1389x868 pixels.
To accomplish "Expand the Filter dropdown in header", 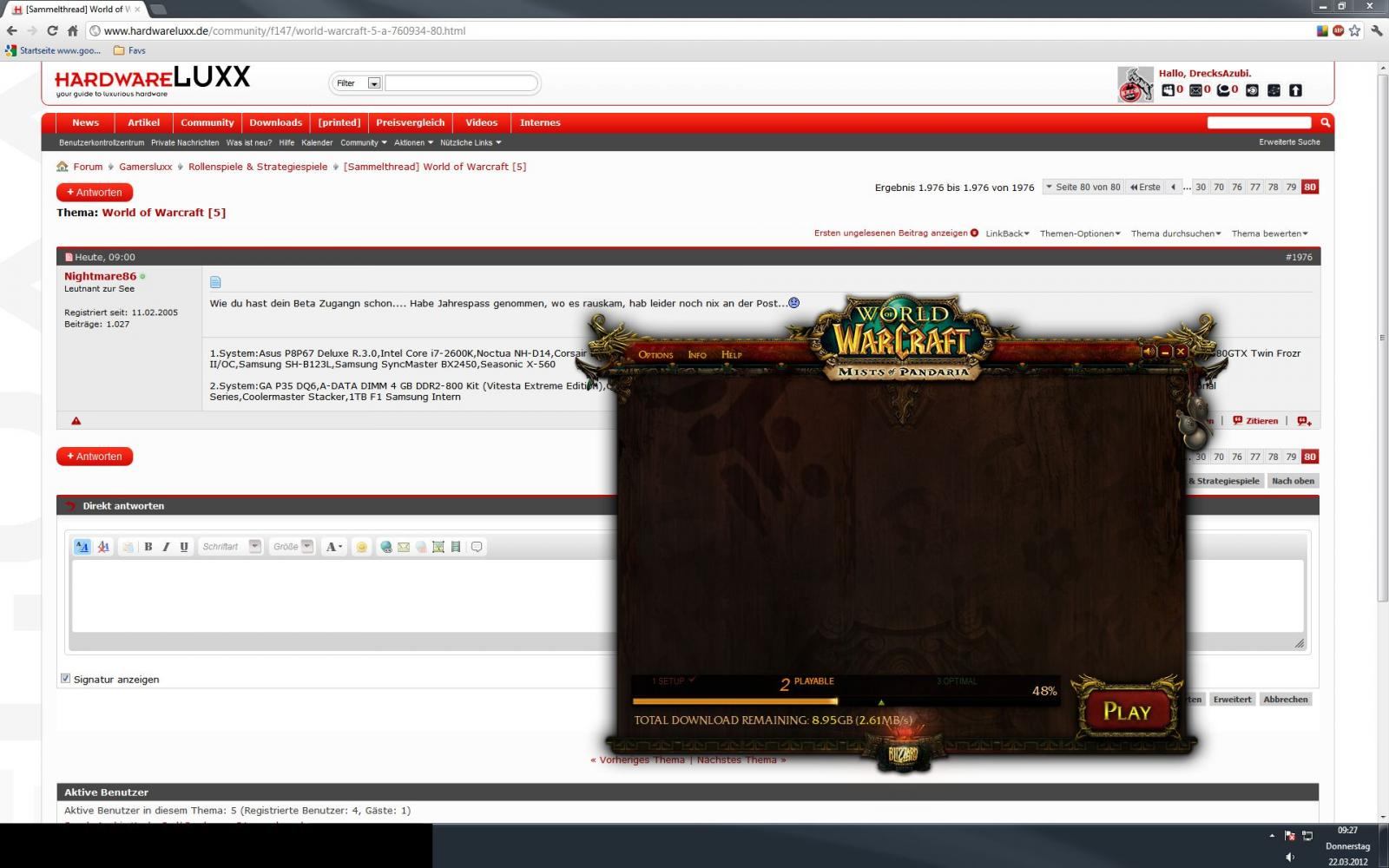I will coord(374,83).
